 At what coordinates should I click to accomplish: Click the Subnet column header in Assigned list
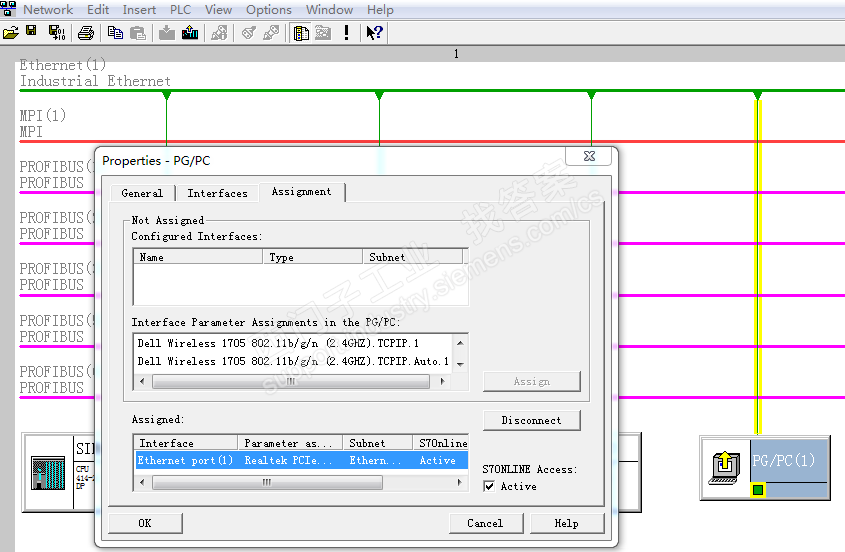[x=378, y=443]
